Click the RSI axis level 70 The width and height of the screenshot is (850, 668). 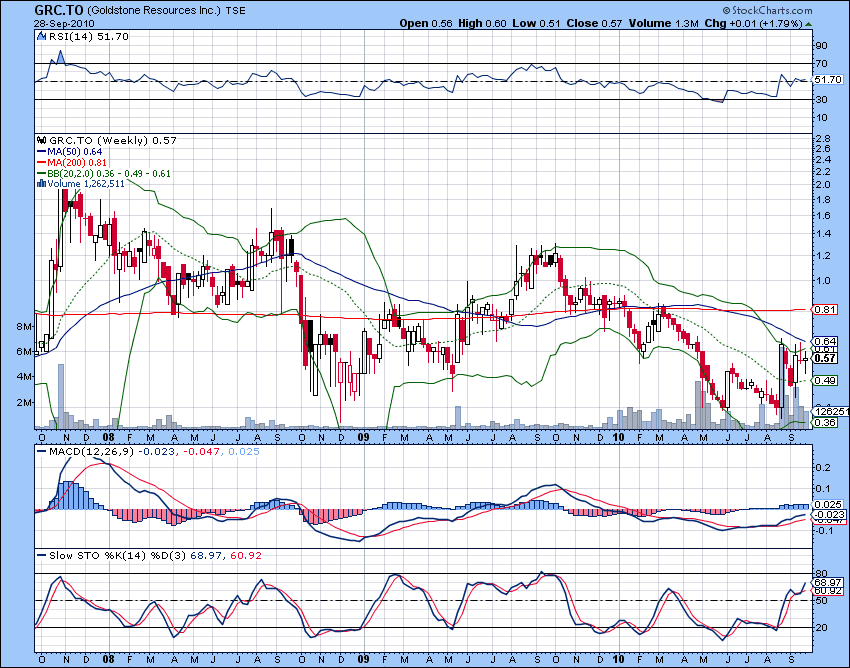pos(822,64)
